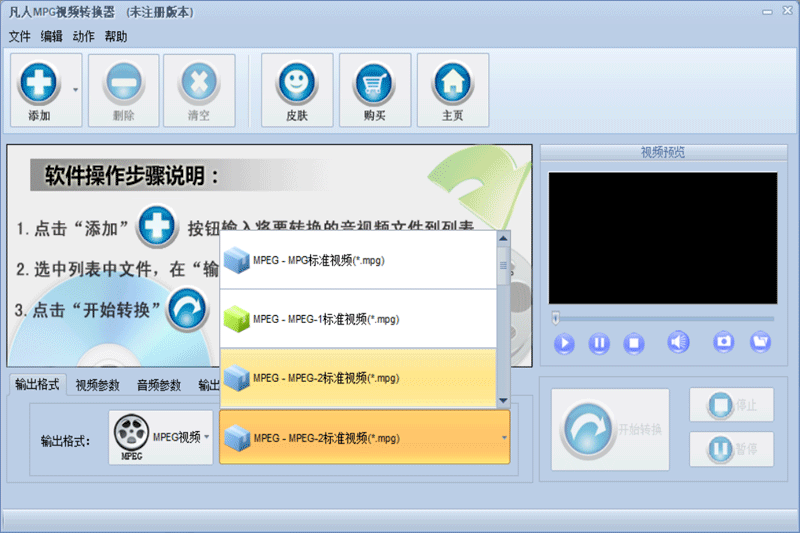Click the 开始转换 start conversion button
This screenshot has height=533, width=800.
610,429
